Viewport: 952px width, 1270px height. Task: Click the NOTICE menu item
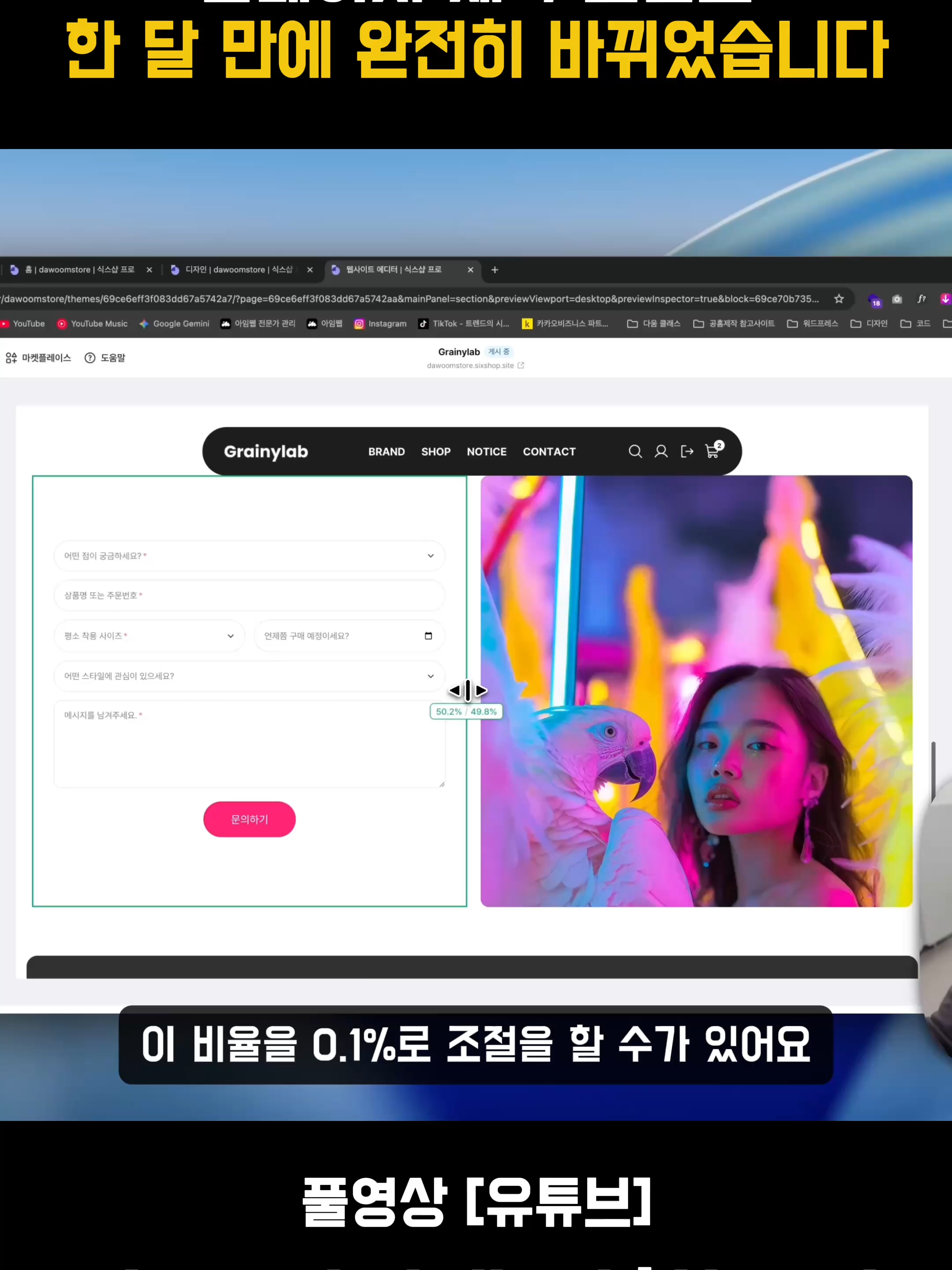pos(487,452)
